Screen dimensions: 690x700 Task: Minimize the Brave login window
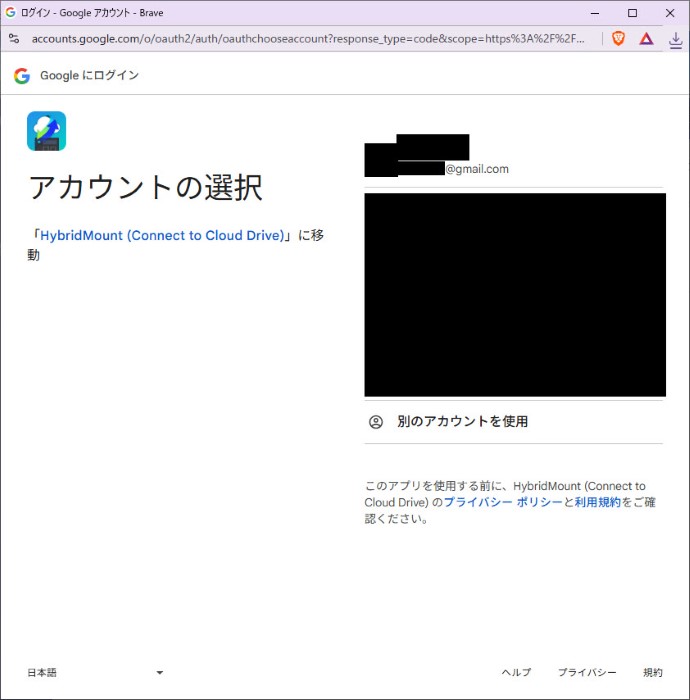597,13
